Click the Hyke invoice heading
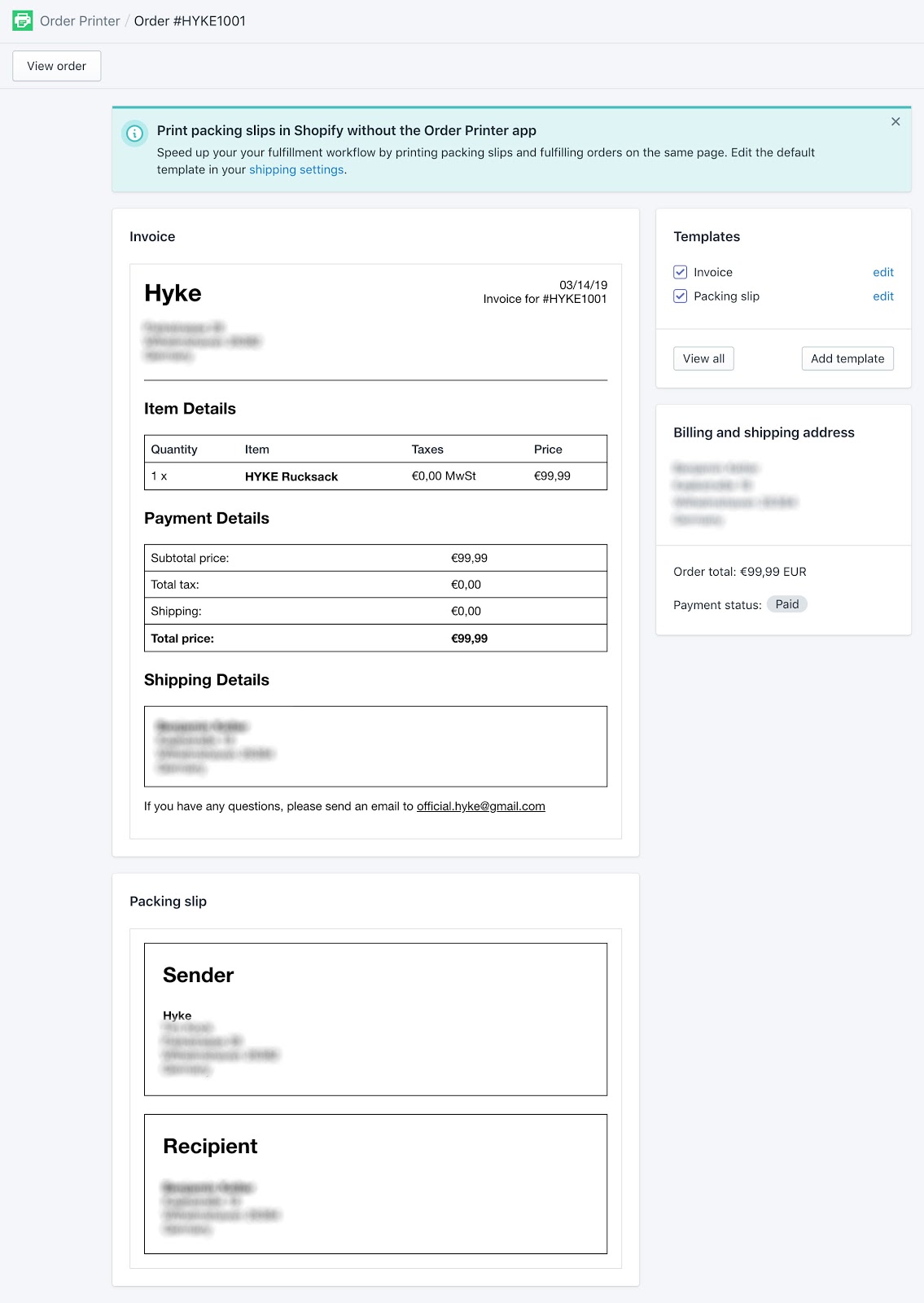This screenshot has width=924, height=1303. click(173, 293)
